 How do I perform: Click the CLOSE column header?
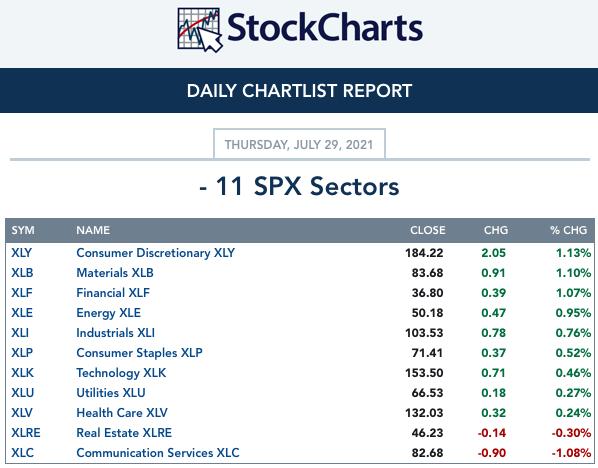pyautogui.click(x=428, y=230)
